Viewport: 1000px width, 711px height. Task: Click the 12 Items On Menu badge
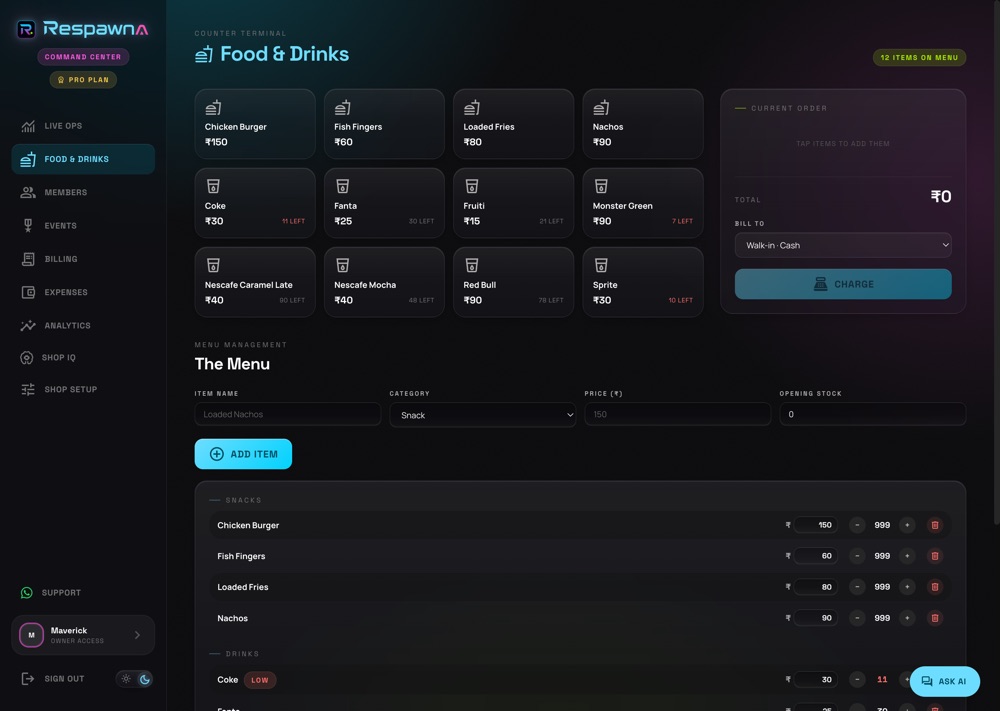(x=919, y=57)
